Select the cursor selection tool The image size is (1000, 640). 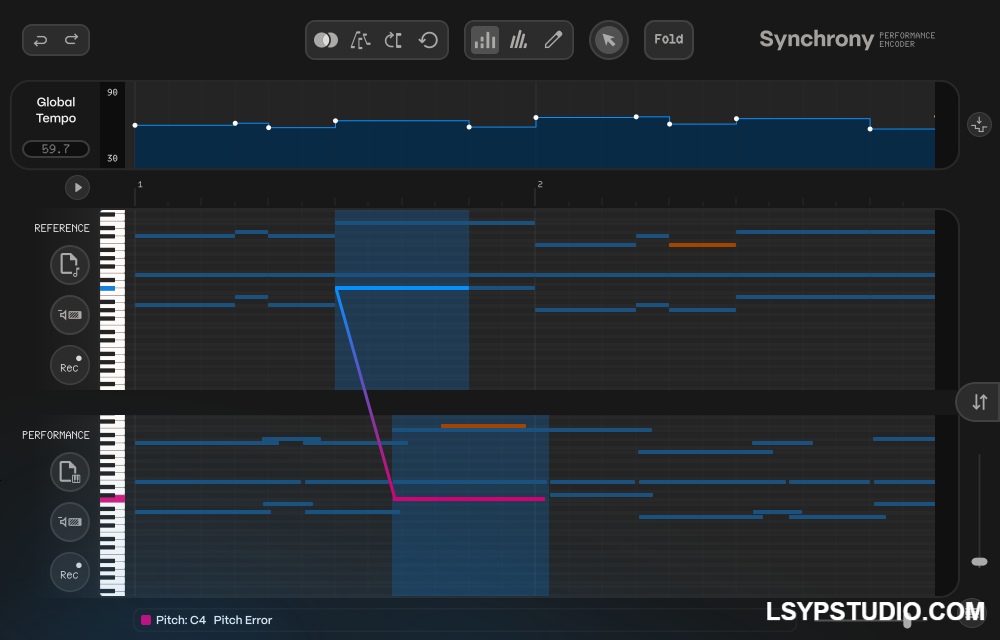tap(609, 40)
